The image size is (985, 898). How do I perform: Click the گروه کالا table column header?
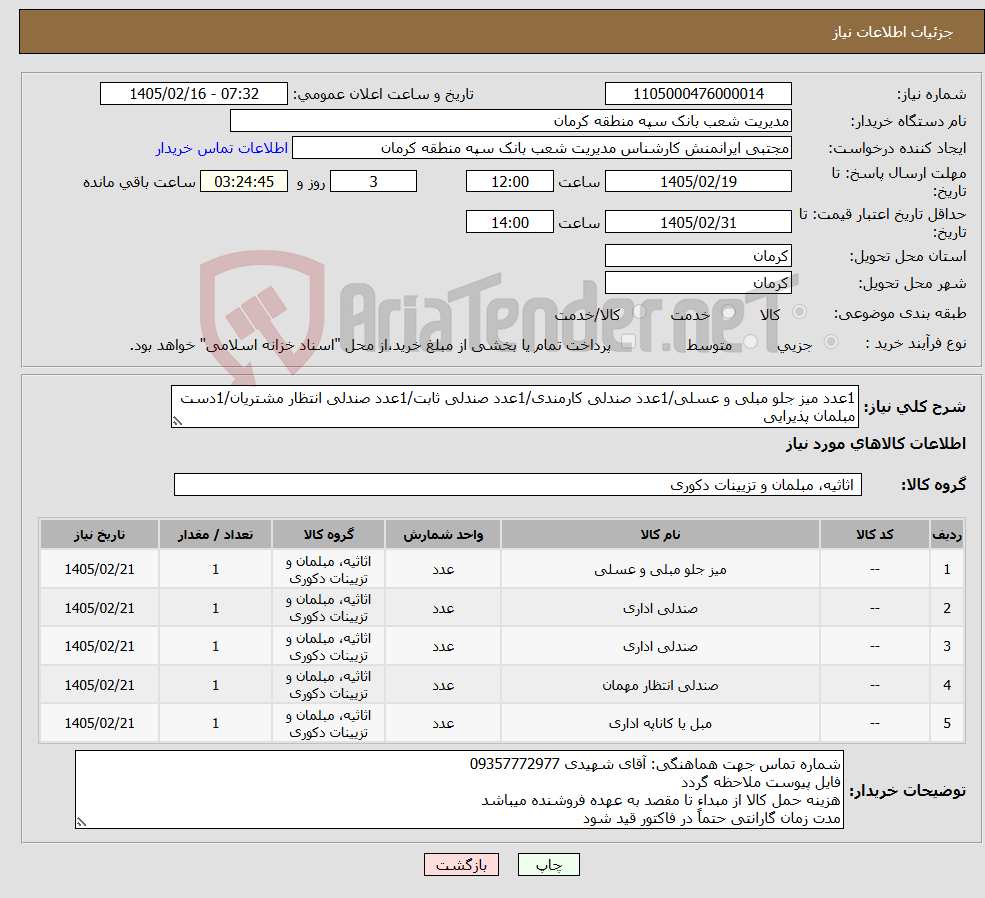tap(329, 534)
